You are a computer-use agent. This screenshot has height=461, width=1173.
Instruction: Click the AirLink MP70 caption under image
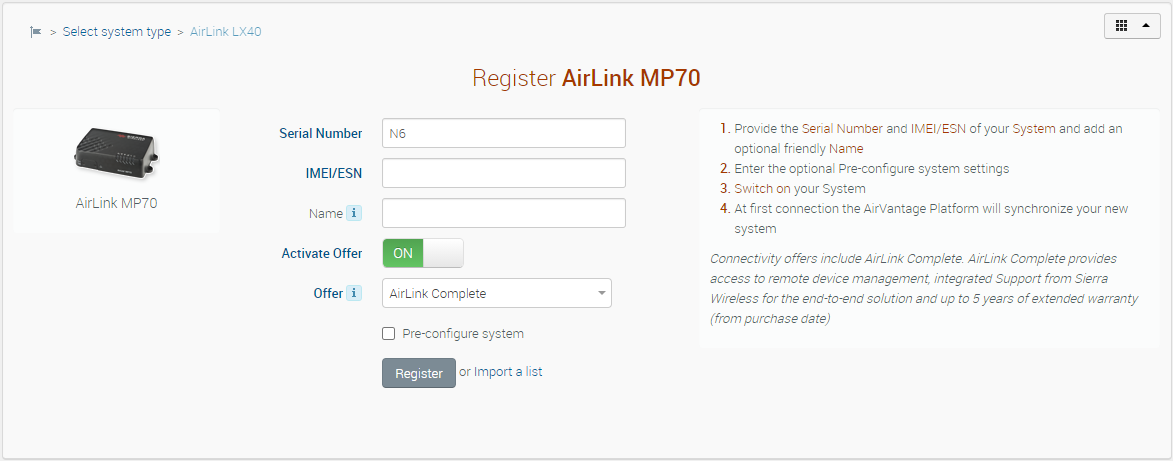click(x=116, y=203)
